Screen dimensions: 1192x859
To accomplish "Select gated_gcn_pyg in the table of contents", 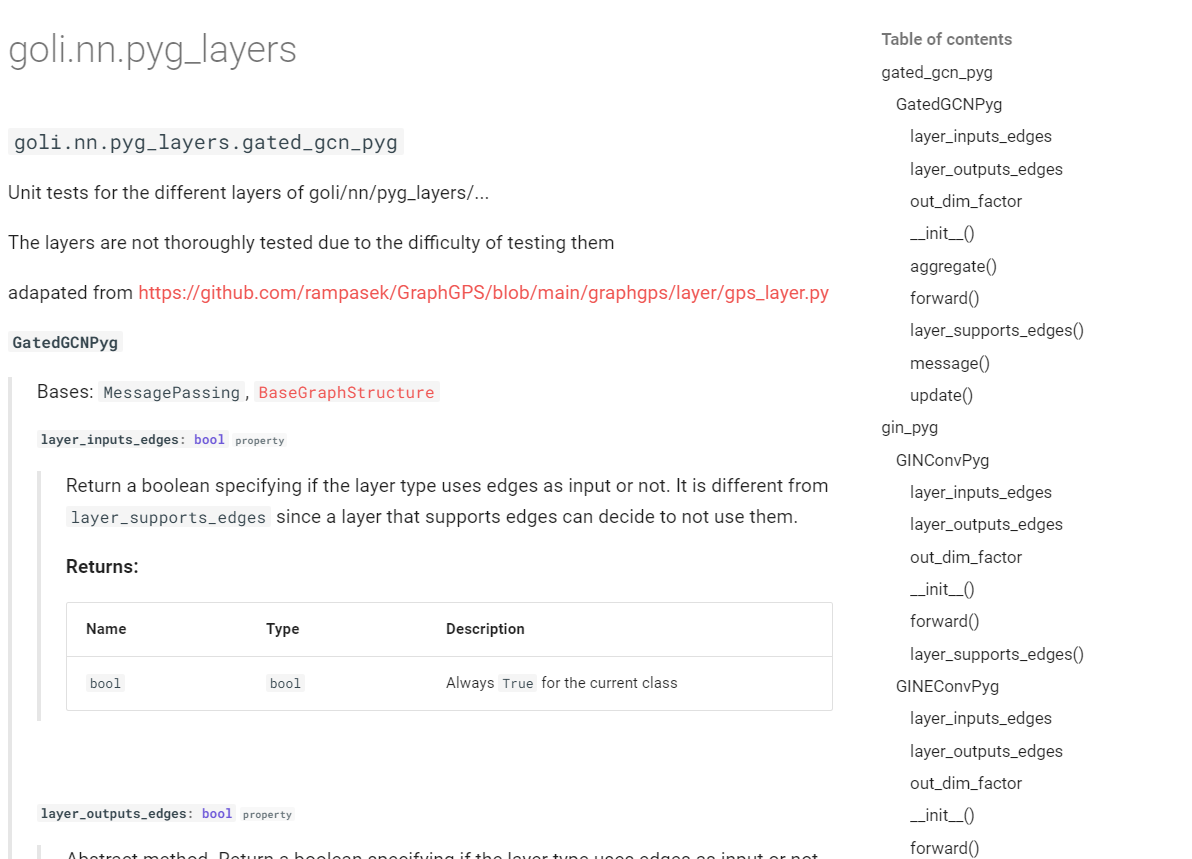I will 936,72.
